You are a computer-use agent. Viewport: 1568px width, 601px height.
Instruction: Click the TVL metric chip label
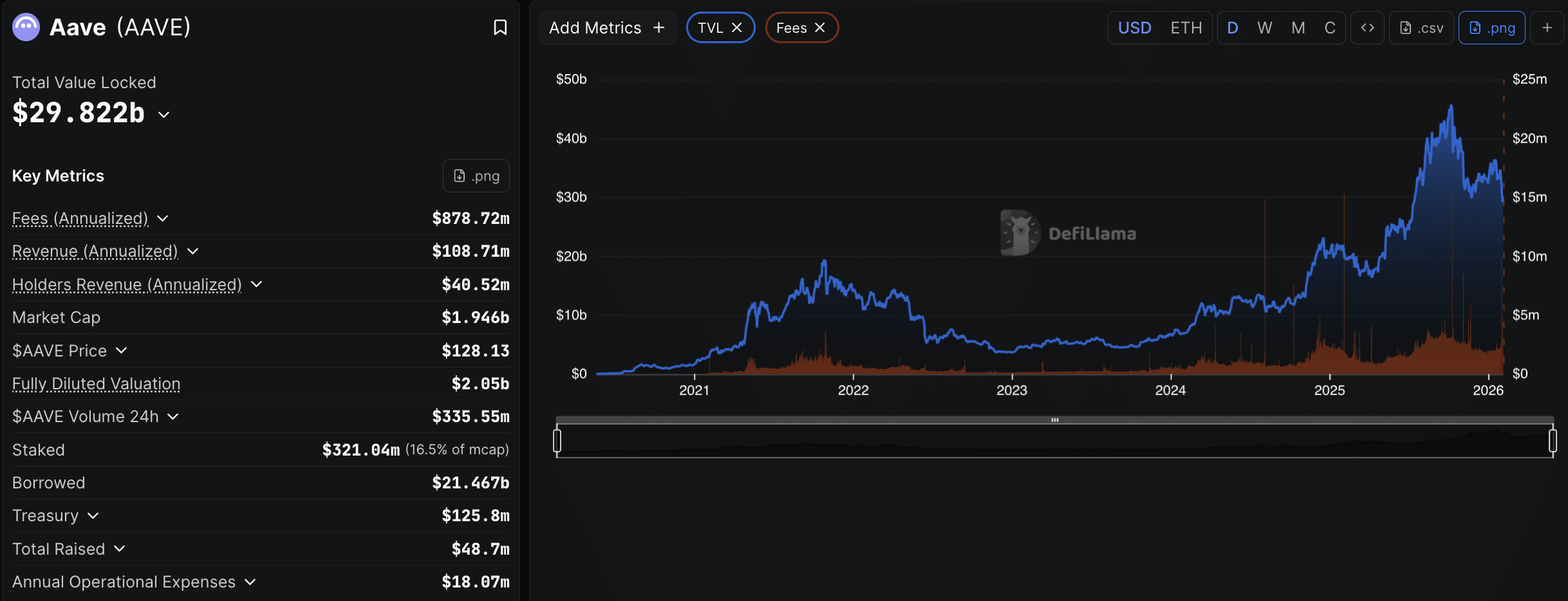[711, 28]
